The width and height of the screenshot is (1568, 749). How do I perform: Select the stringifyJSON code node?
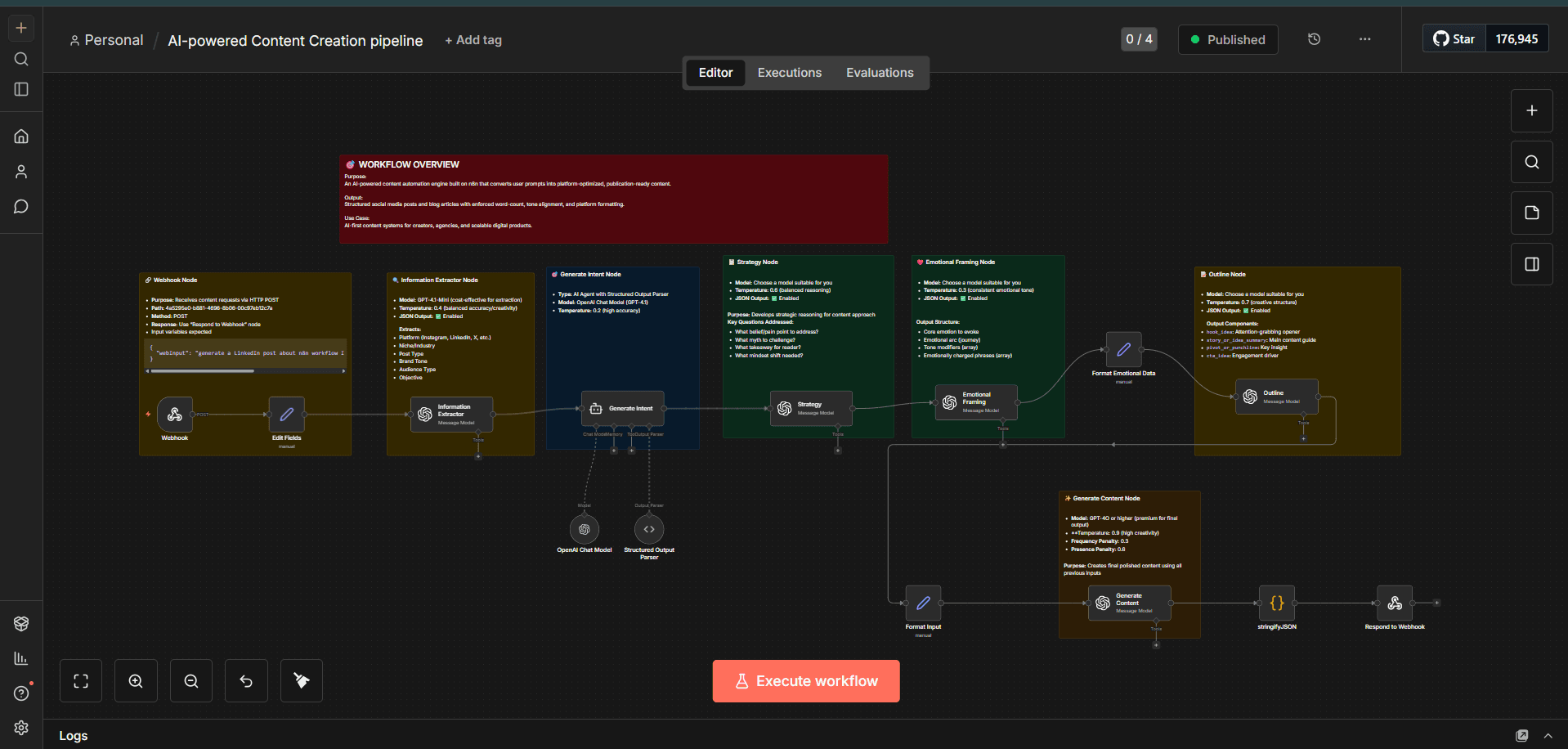(1277, 603)
